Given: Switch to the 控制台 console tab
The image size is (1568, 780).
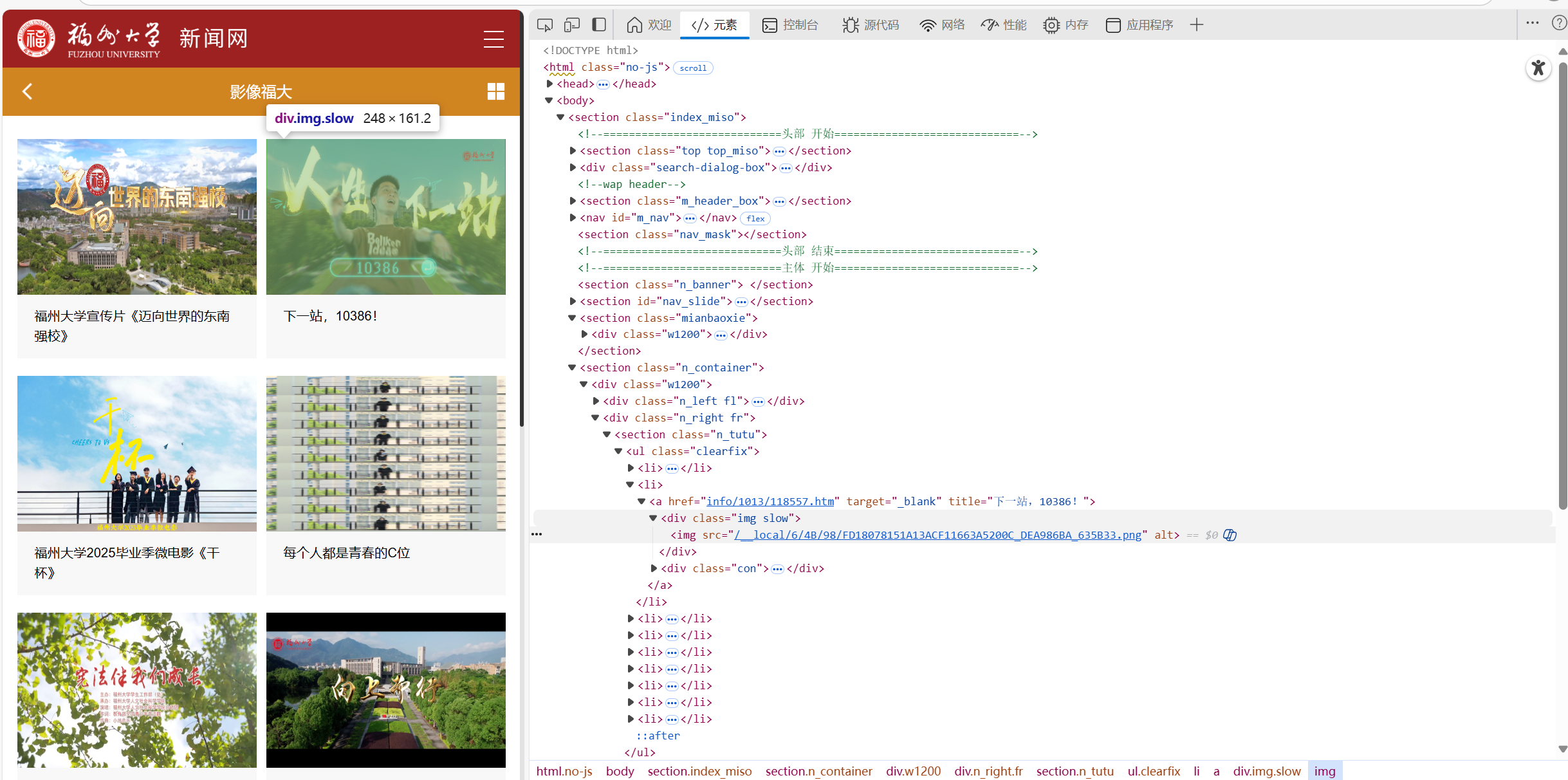Looking at the screenshot, I should pos(790,25).
